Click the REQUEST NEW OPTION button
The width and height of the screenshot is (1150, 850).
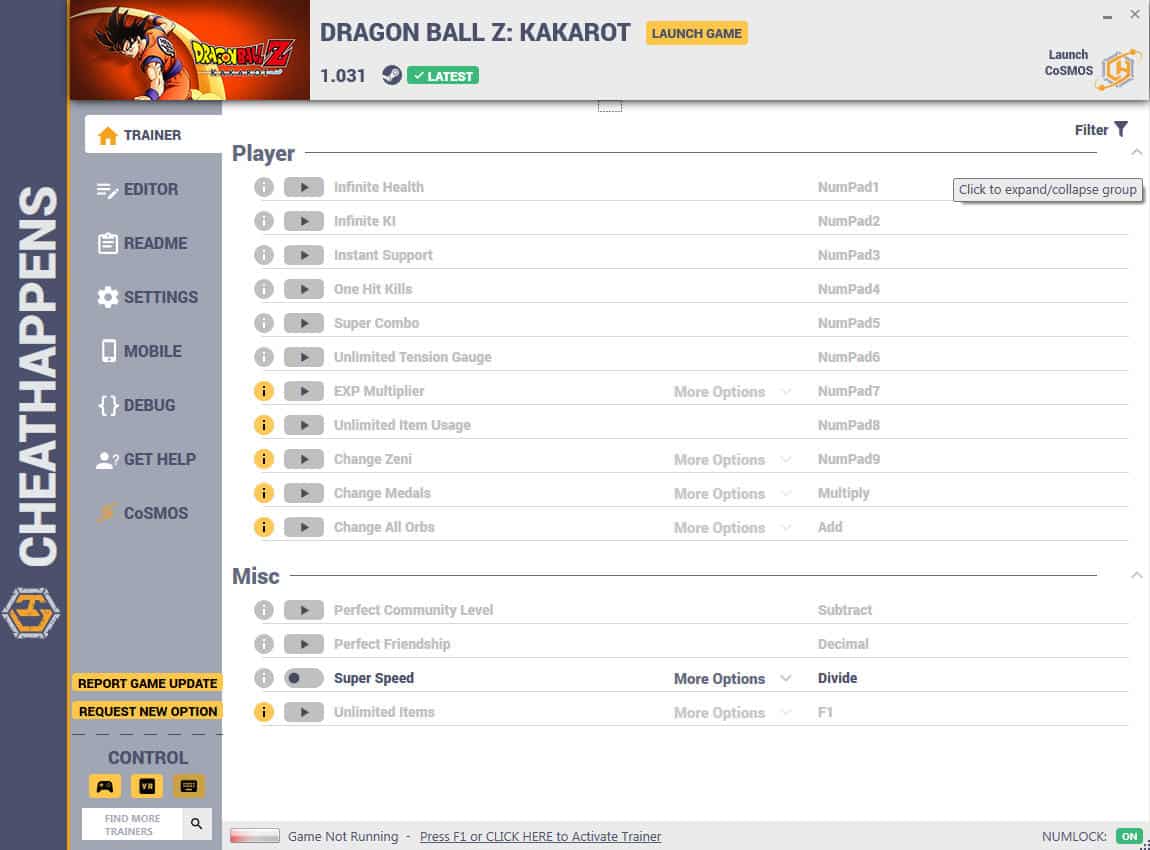tap(147, 711)
